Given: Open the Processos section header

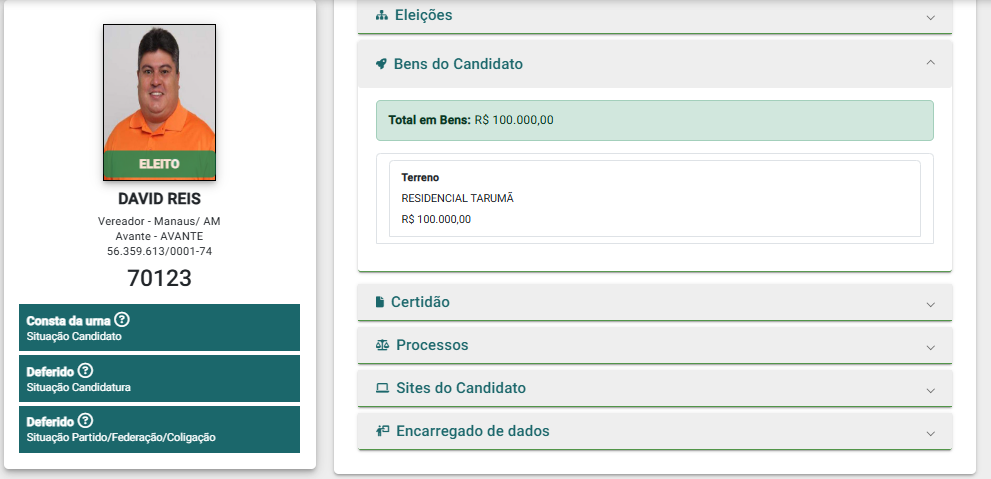Looking at the screenshot, I should (655, 345).
